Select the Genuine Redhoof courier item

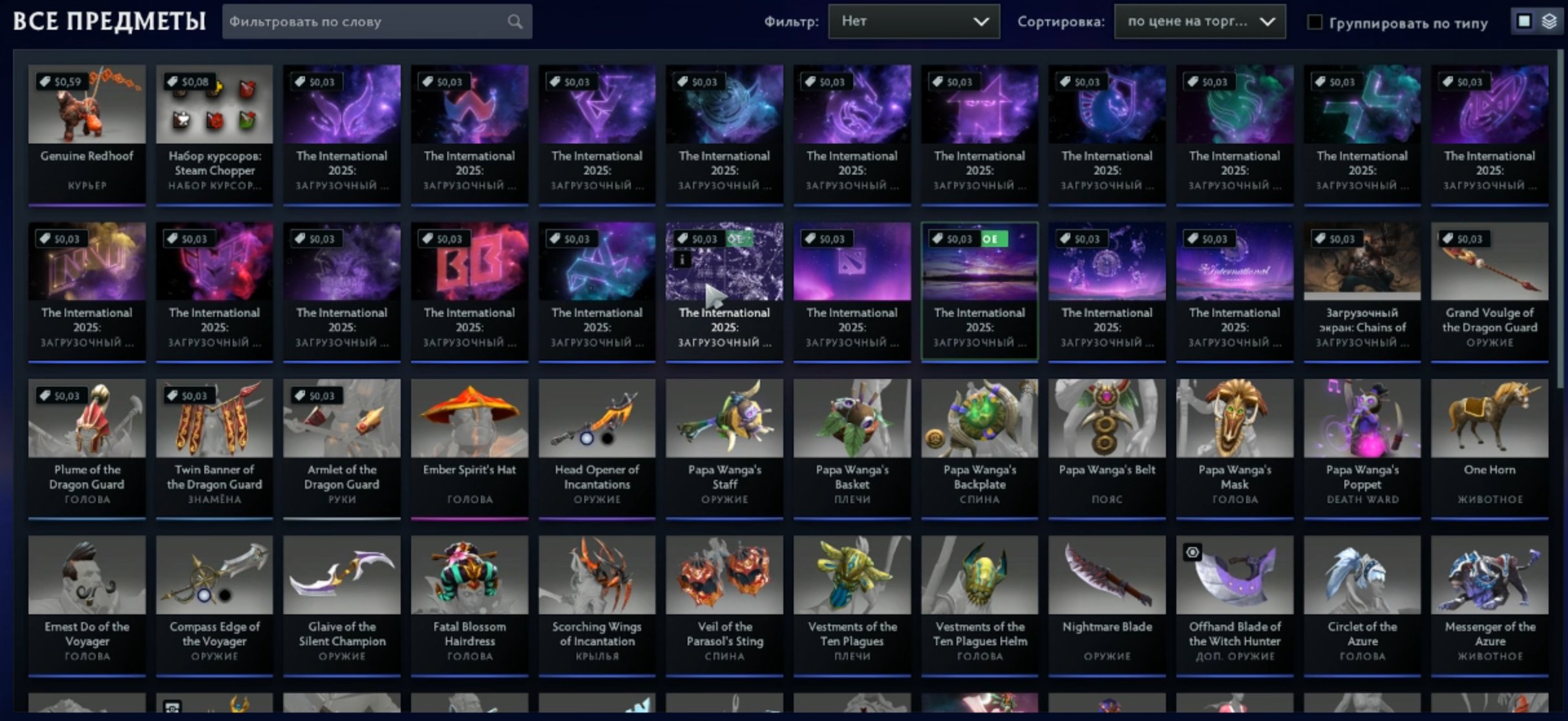[87, 135]
